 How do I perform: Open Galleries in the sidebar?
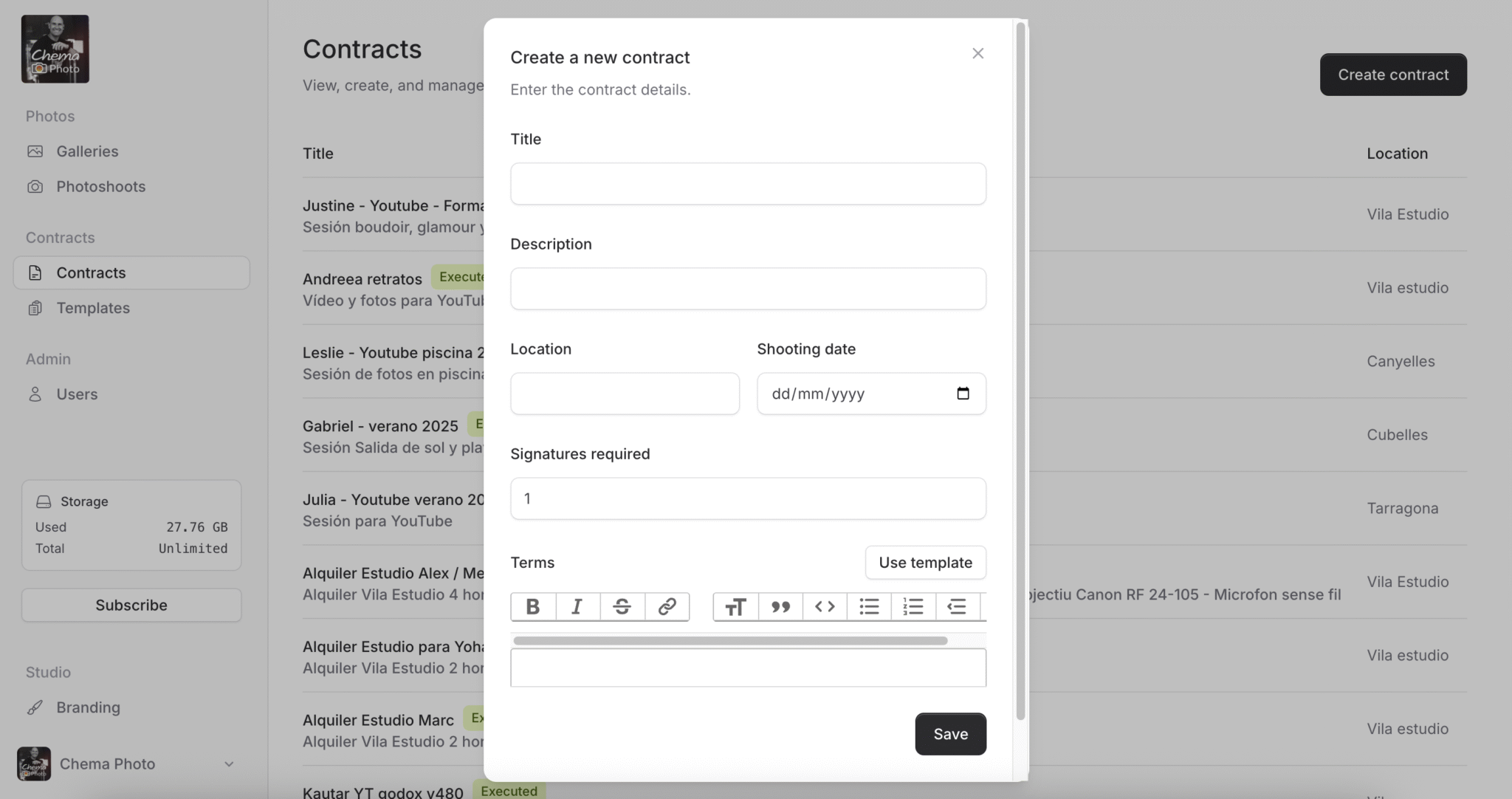point(87,151)
